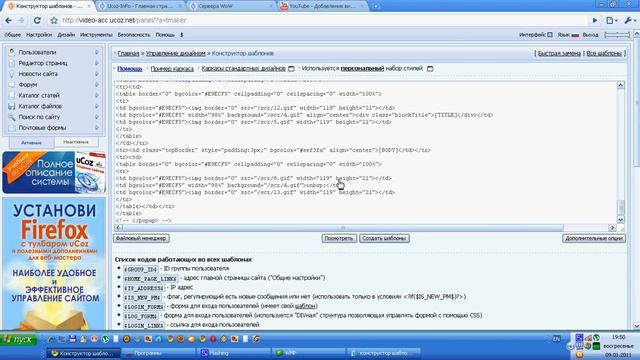Open the Все шаблоны link
Viewport: 640px width, 360px height.
[604, 53]
